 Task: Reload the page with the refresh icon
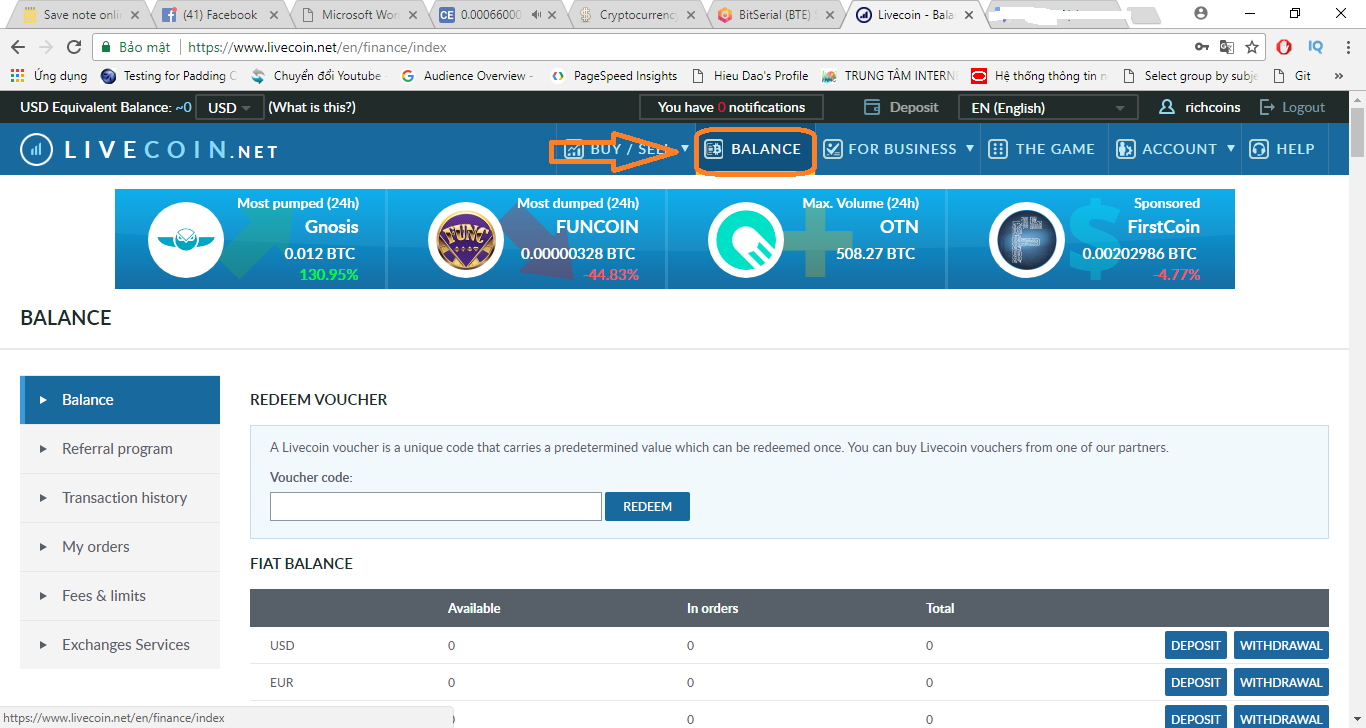coord(74,47)
